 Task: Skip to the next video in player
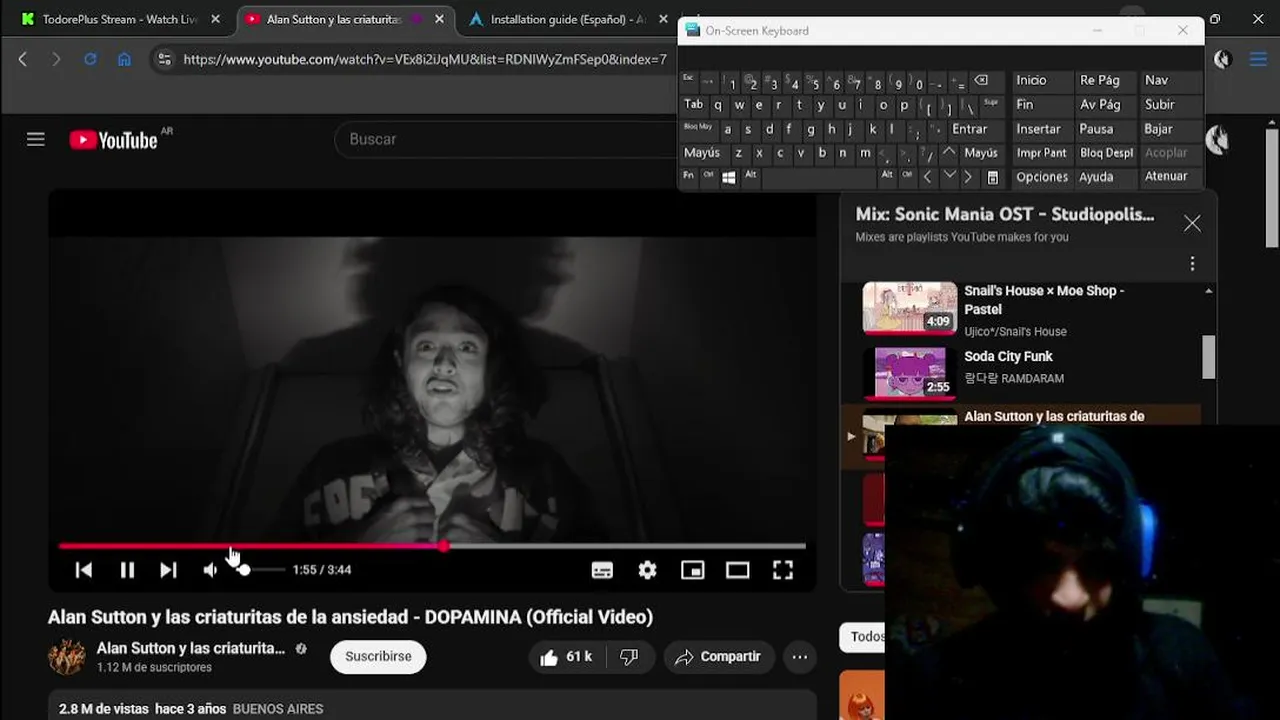(x=168, y=570)
